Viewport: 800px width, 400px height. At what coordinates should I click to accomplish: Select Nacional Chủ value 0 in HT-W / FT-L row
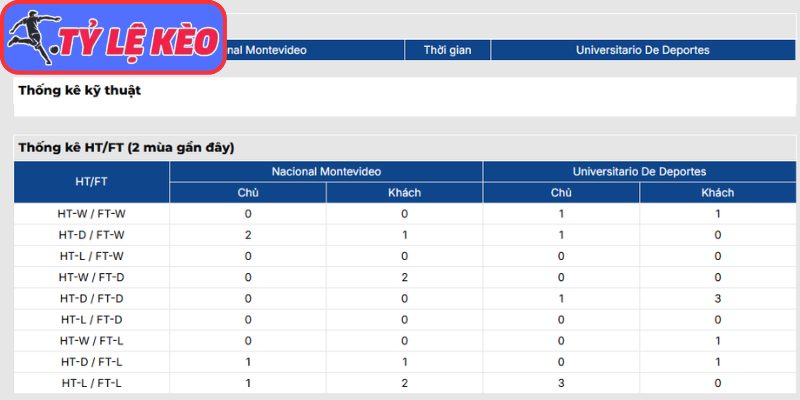pyautogui.click(x=248, y=341)
